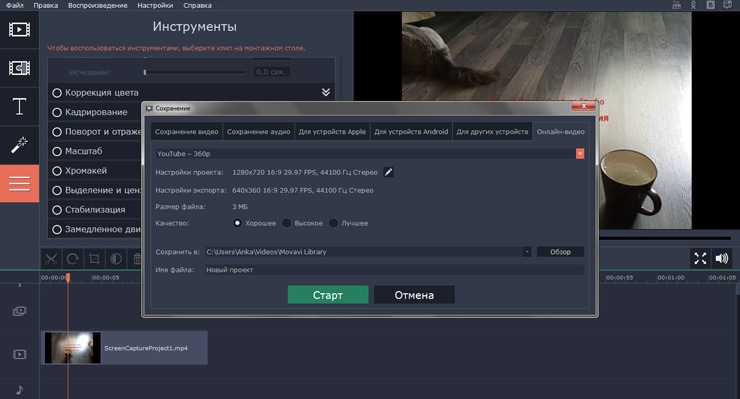Open the media import panel icon

(x=19, y=30)
